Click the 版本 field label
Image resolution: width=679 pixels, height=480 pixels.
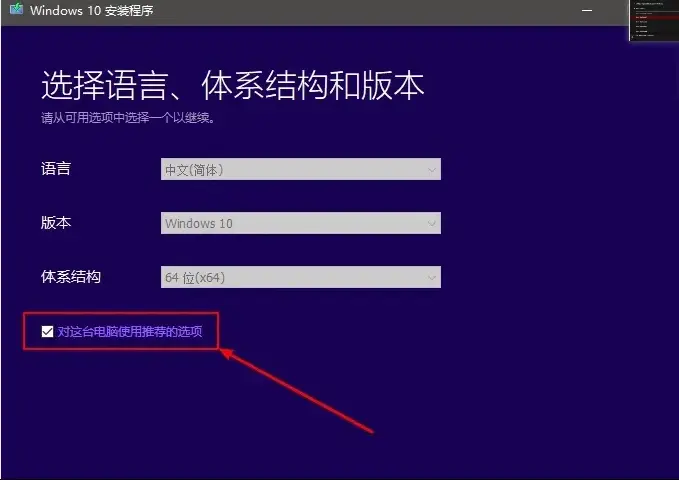pyautogui.click(x=56, y=223)
